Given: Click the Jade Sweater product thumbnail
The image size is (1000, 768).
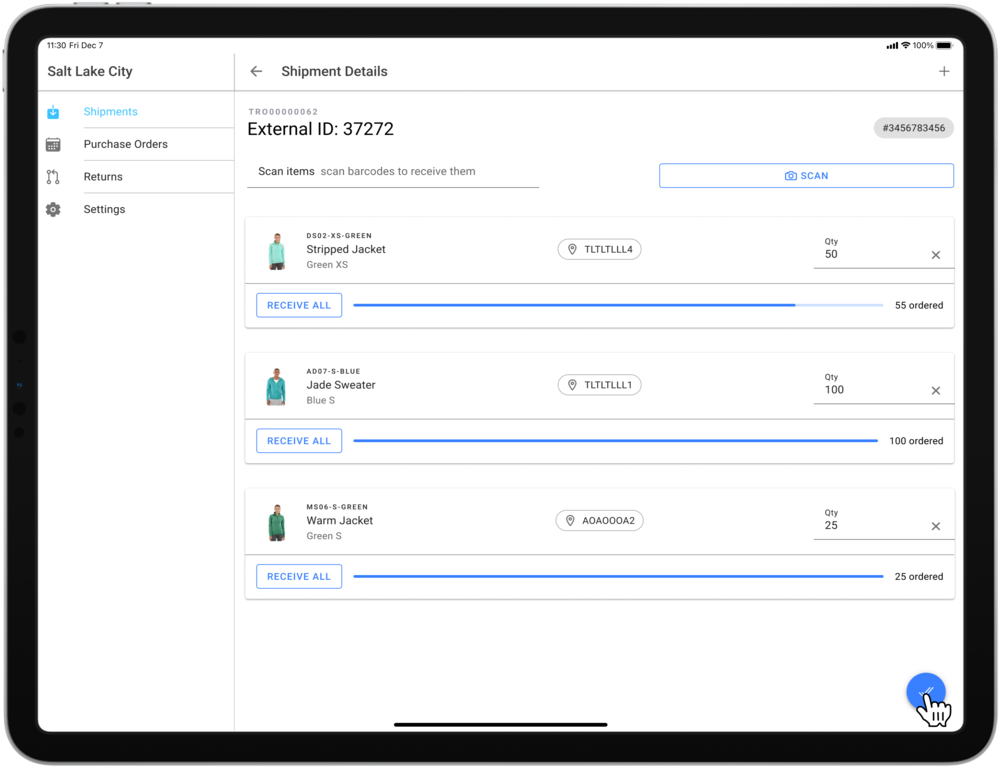Looking at the screenshot, I should (x=276, y=387).
